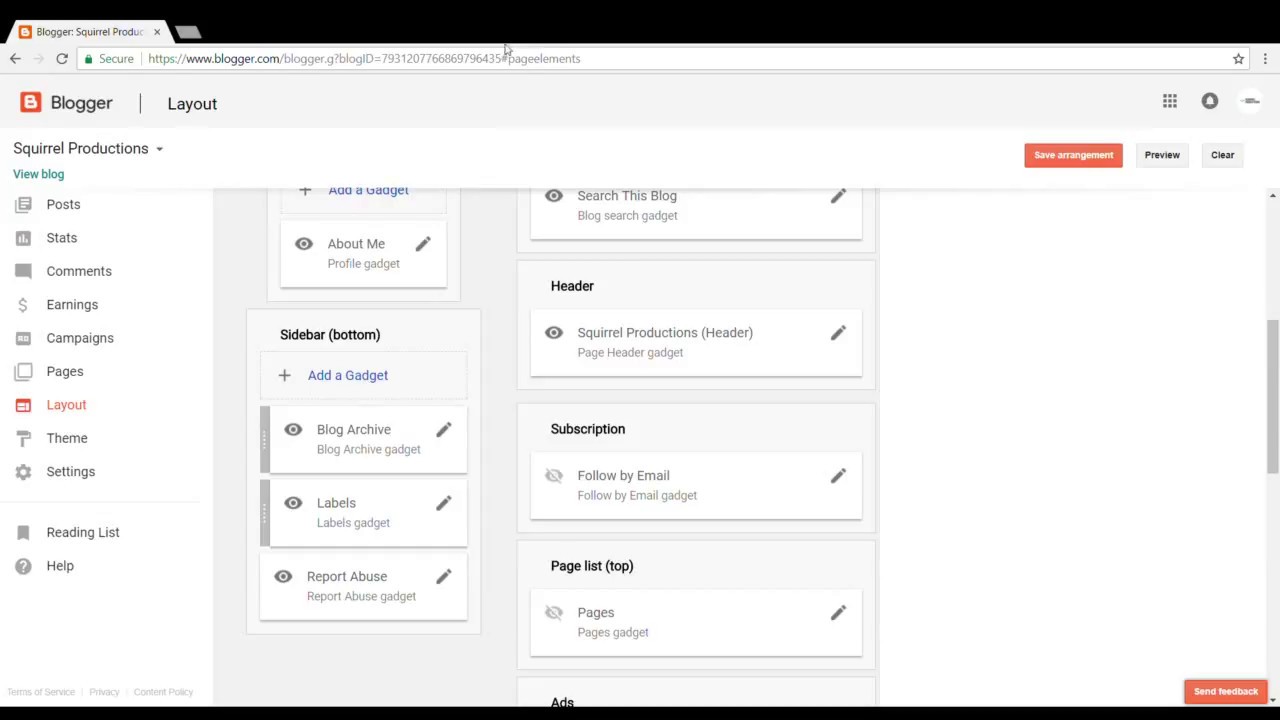Image resolution: width=1280 pixels, height=720 pixels.
Task: Open the View blog link
Action: click(x=38, y=174)
